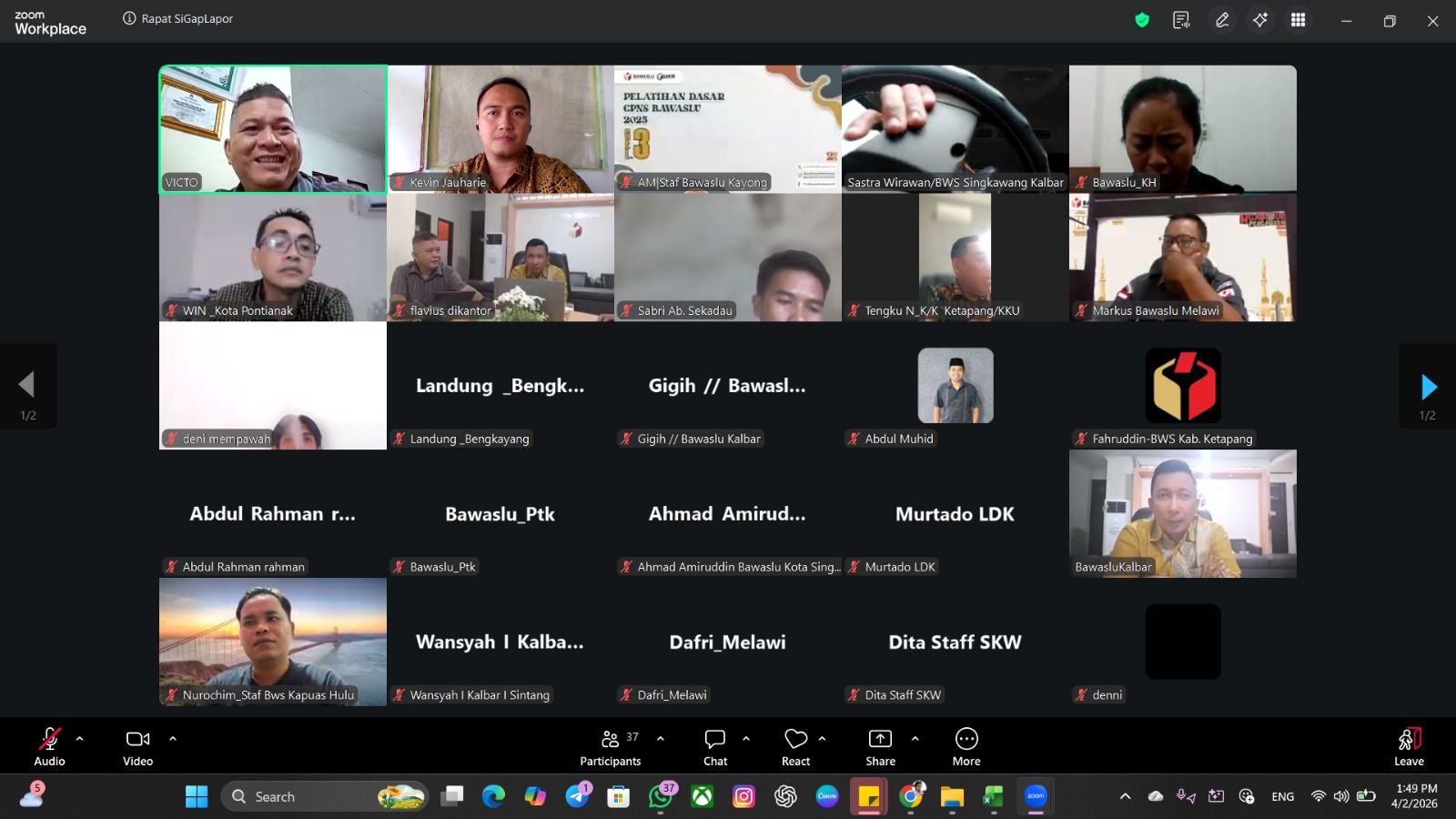Screen dimensions: 1456x819
Task: Click the green encryption shield icon
Action: (1142, 20)
